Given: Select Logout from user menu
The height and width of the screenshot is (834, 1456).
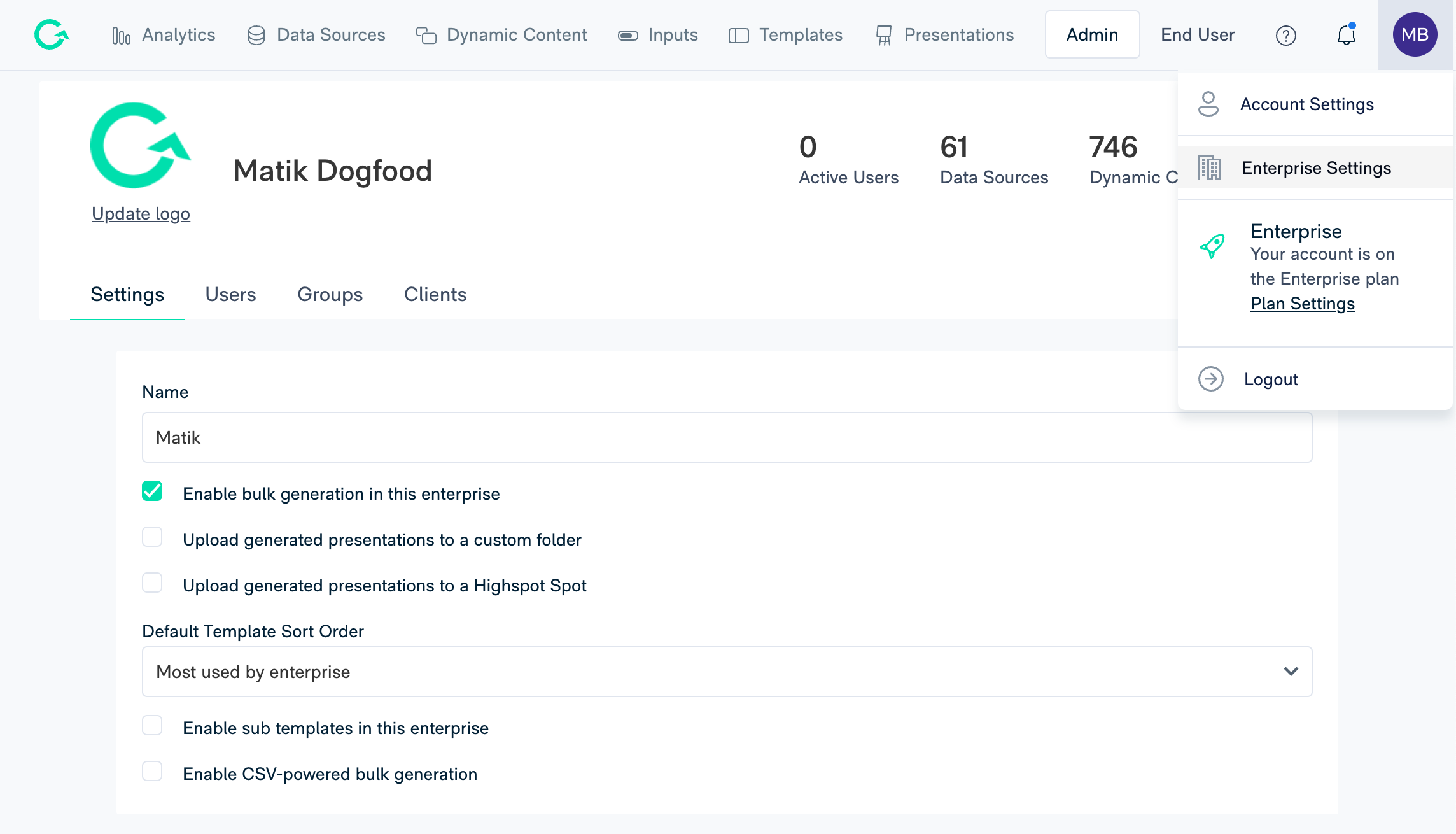Looking at the screenshot, I should tap(1270, 379).
